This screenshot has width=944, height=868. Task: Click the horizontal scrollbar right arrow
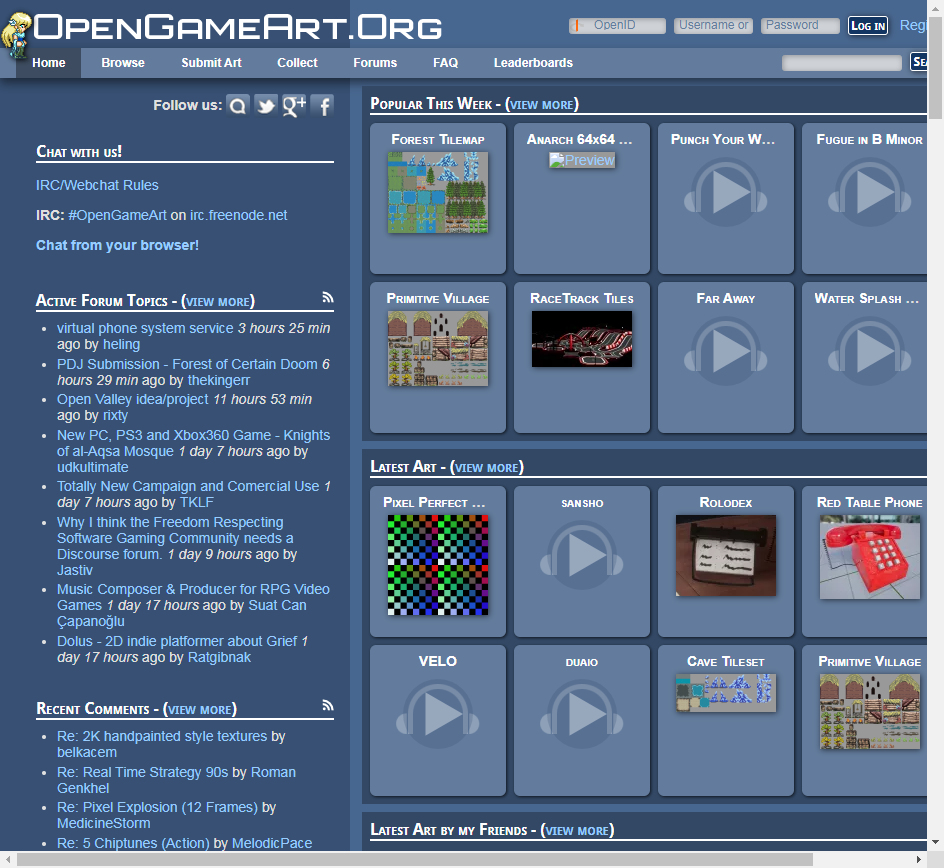coord(919,860)
